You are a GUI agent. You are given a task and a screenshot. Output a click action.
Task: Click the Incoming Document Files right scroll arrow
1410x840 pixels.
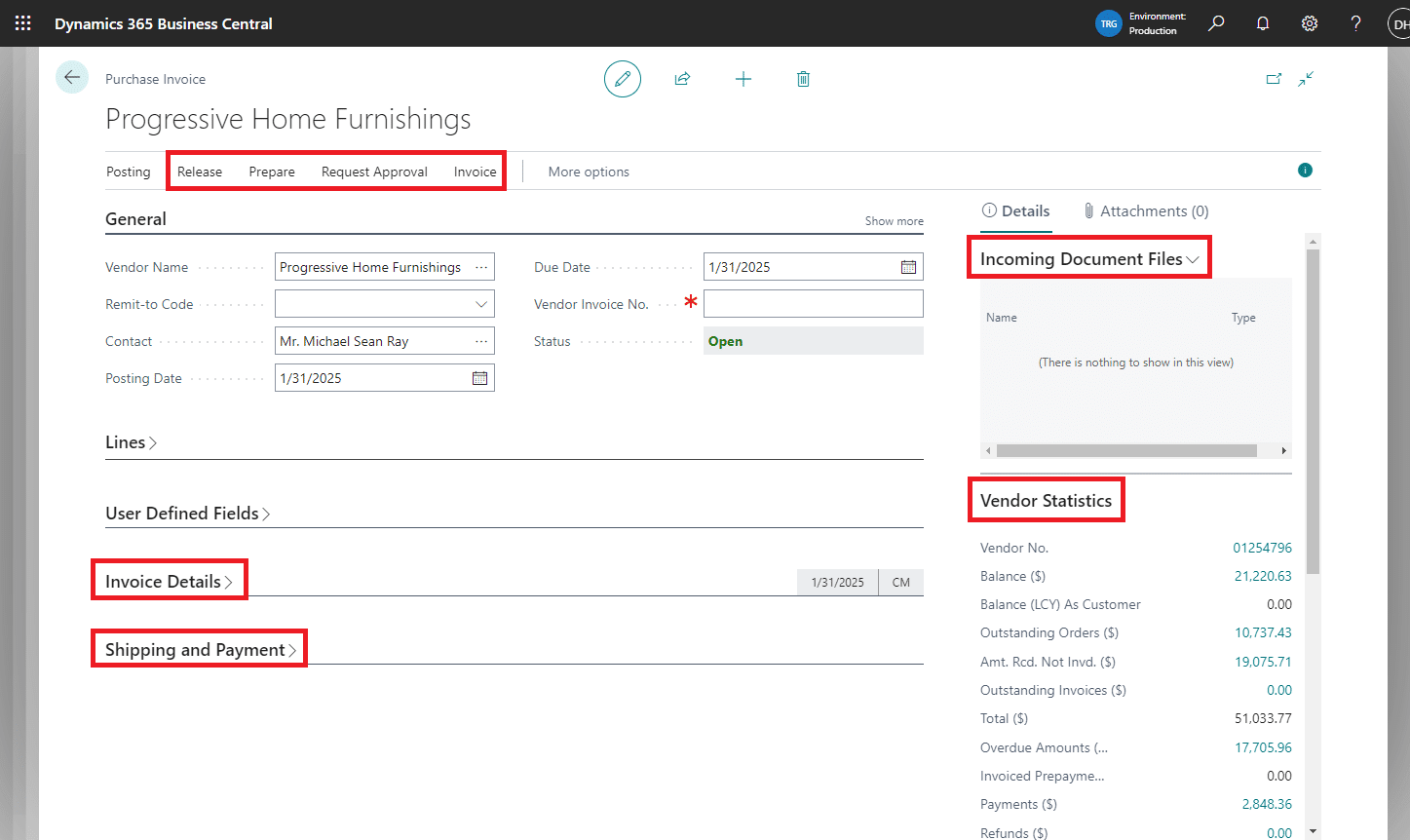(x=1284, y=450)
